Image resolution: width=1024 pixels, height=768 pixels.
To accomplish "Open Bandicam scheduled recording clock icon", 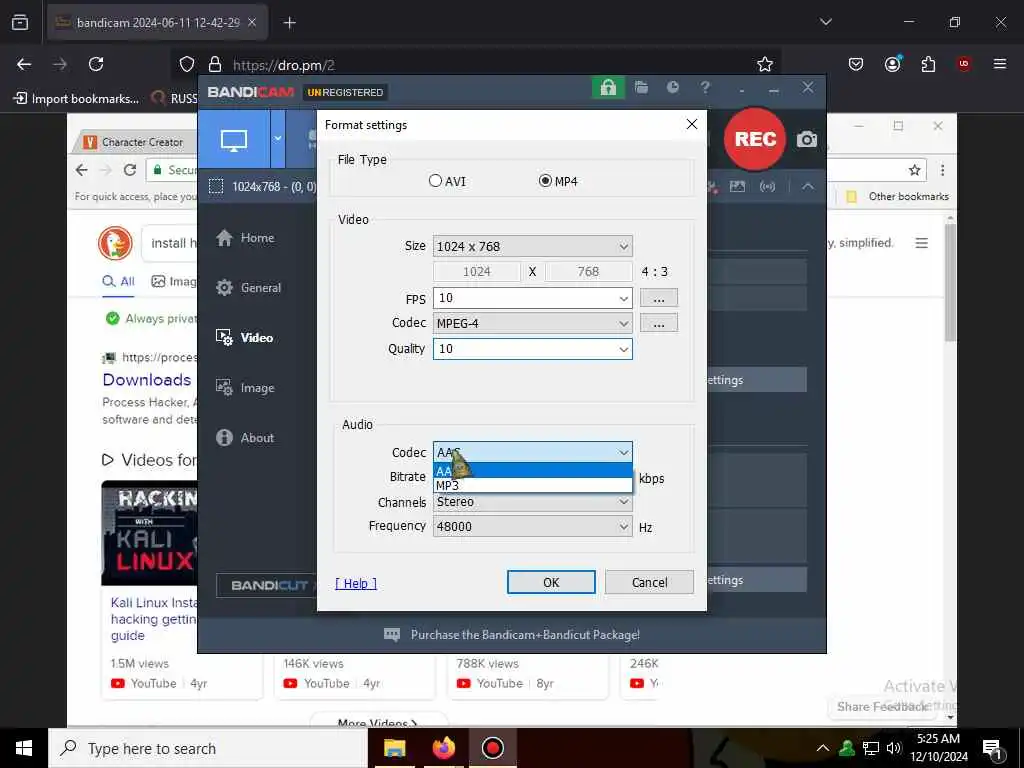I will coord(673,87).
